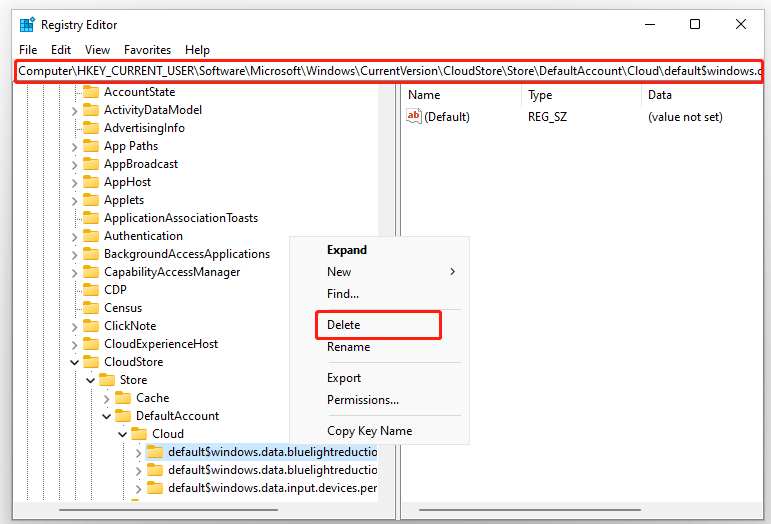Collapse the Cloud key
Screen dimensions: 771x524
click(123, 434)
